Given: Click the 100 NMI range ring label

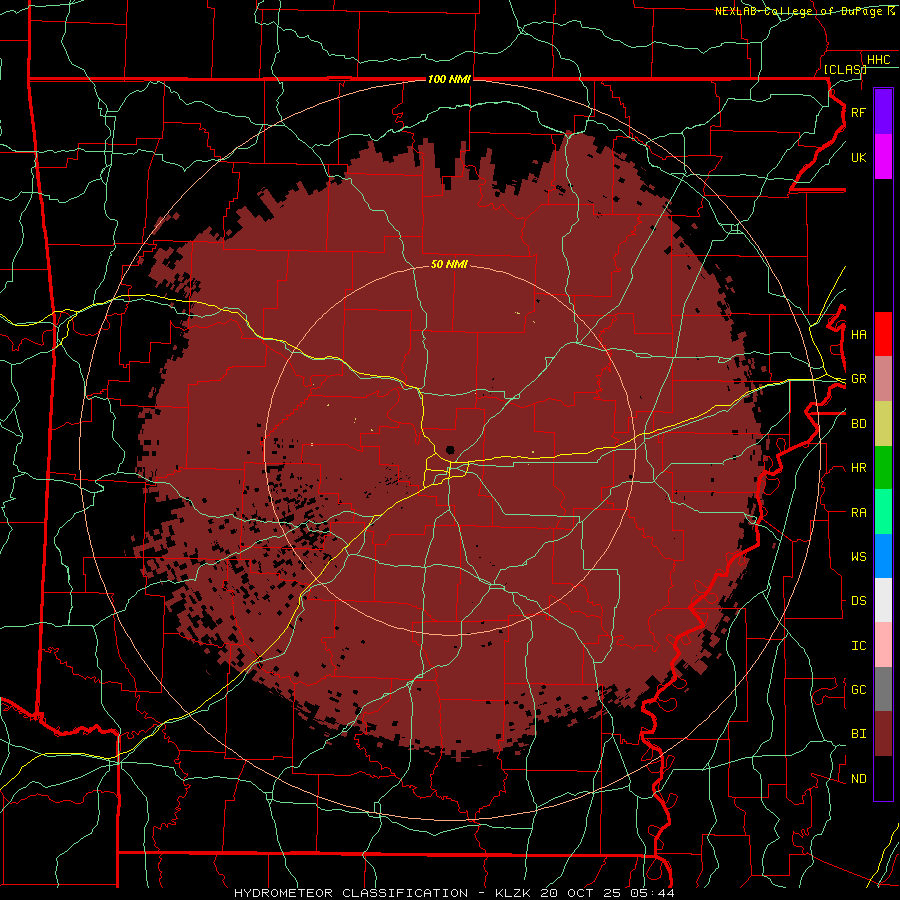Looking at the screenshot, I should 449,79.
